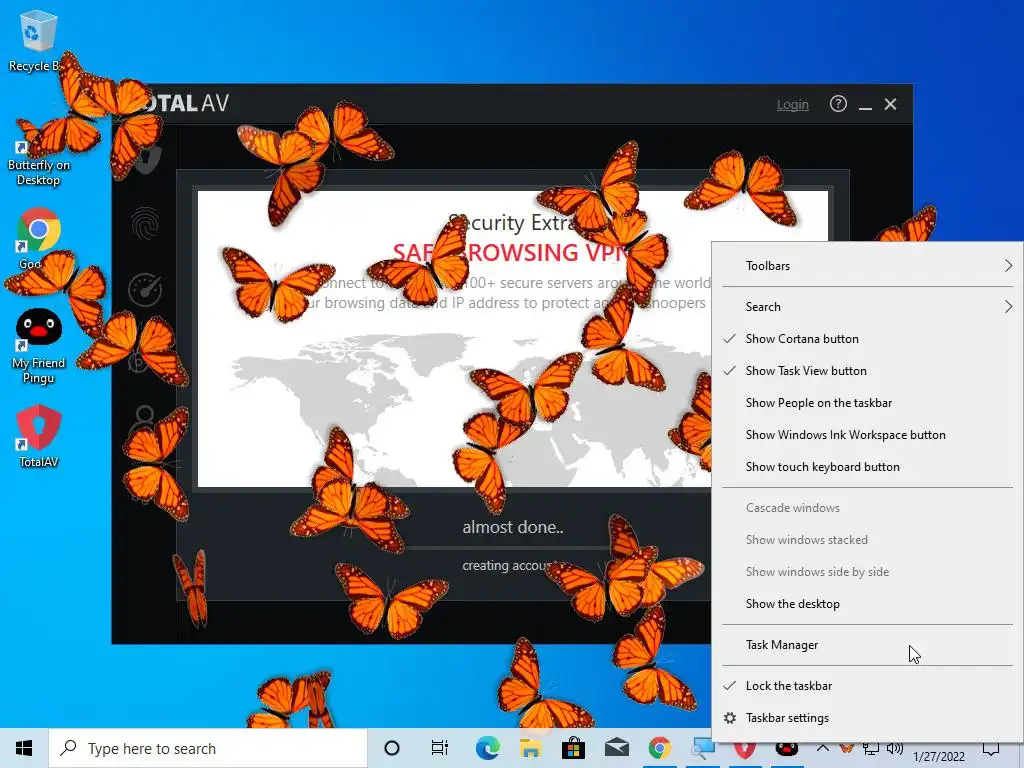Click the Login link in TotalAV

792,104
